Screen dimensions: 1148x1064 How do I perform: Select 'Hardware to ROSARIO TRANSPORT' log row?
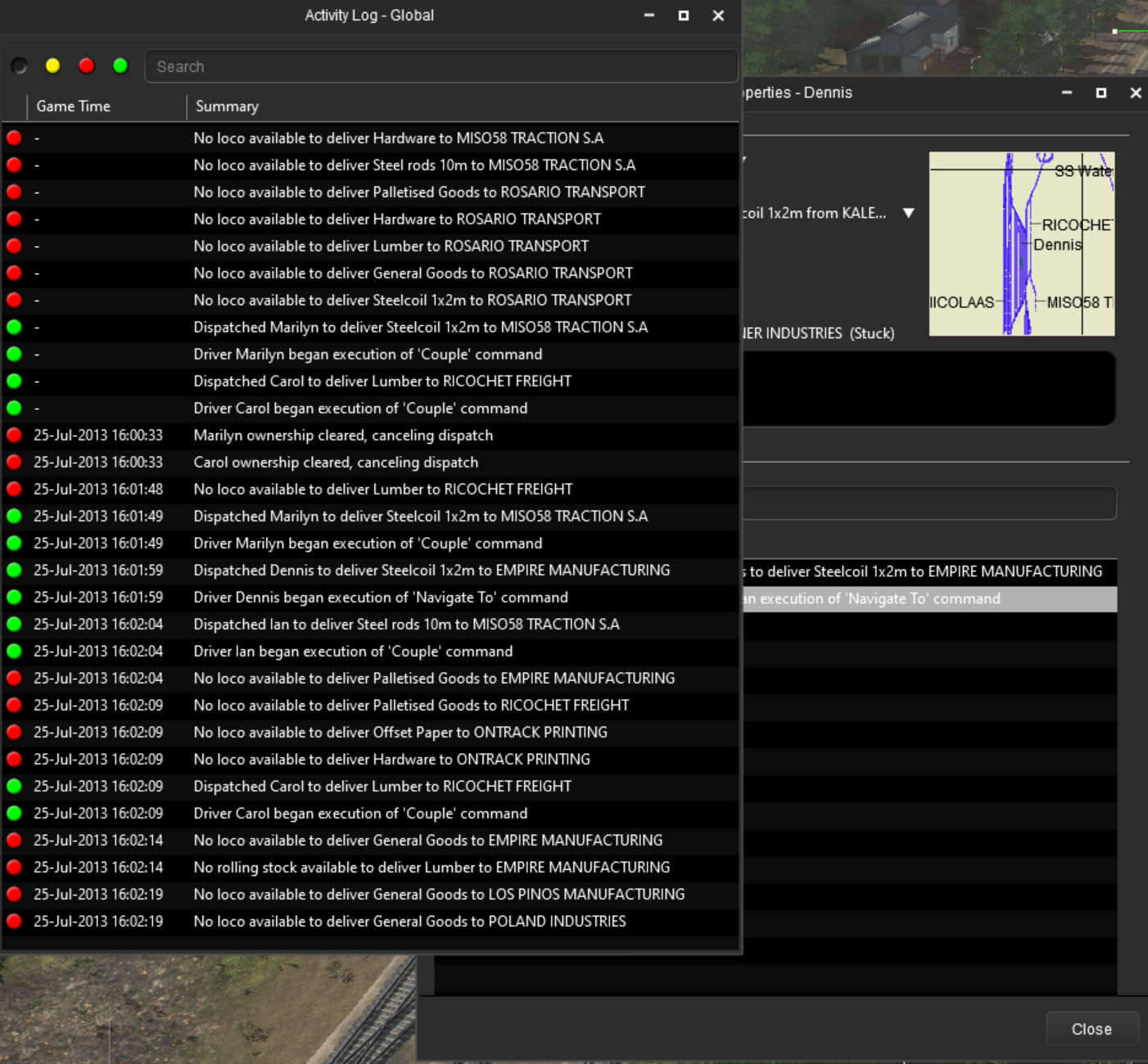[x=370, y=219]
